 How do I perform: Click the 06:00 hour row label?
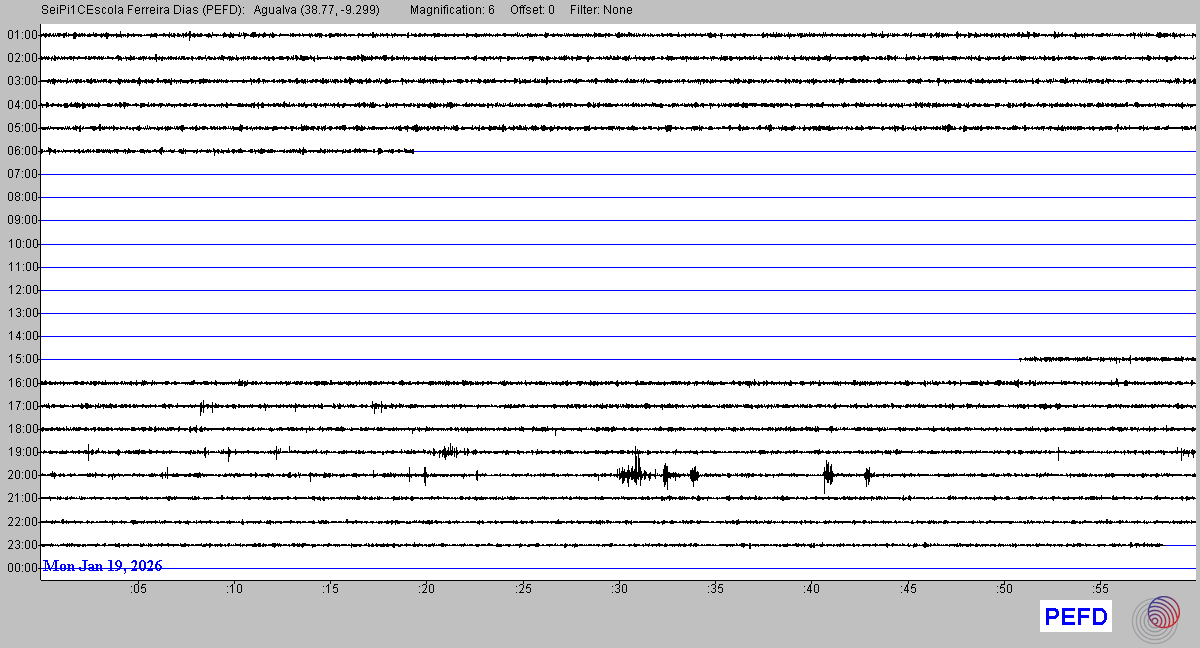(x=22, y=151)
